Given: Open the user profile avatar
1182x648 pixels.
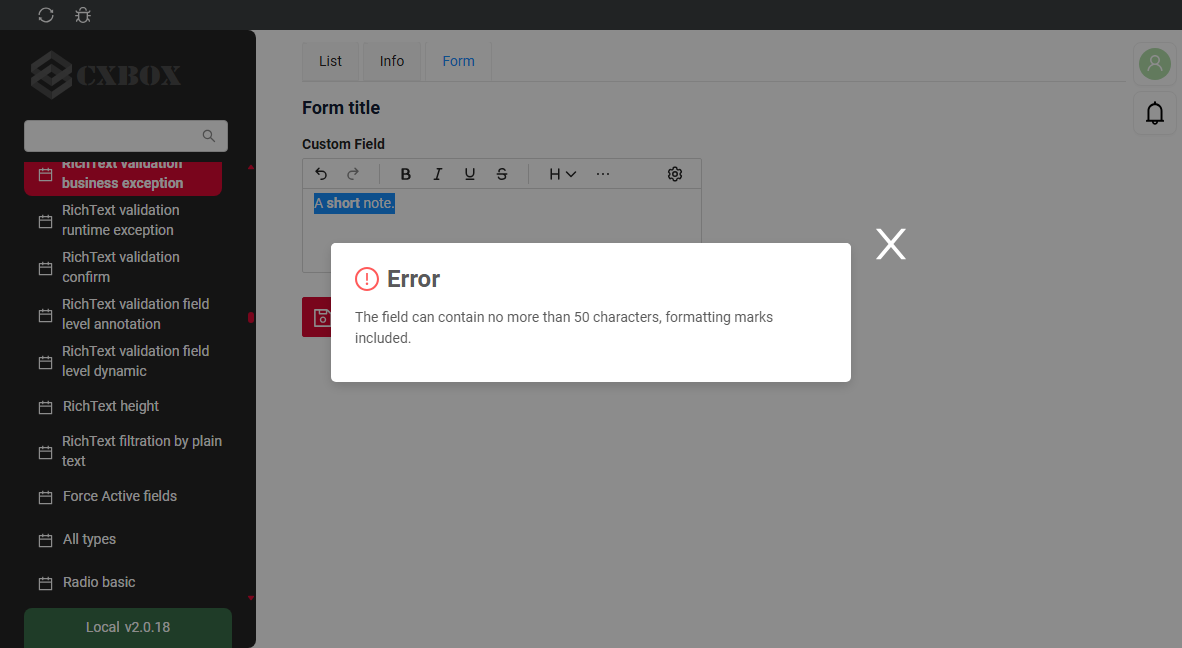Looking at the screenshot, I should [x=1155, y=64].
